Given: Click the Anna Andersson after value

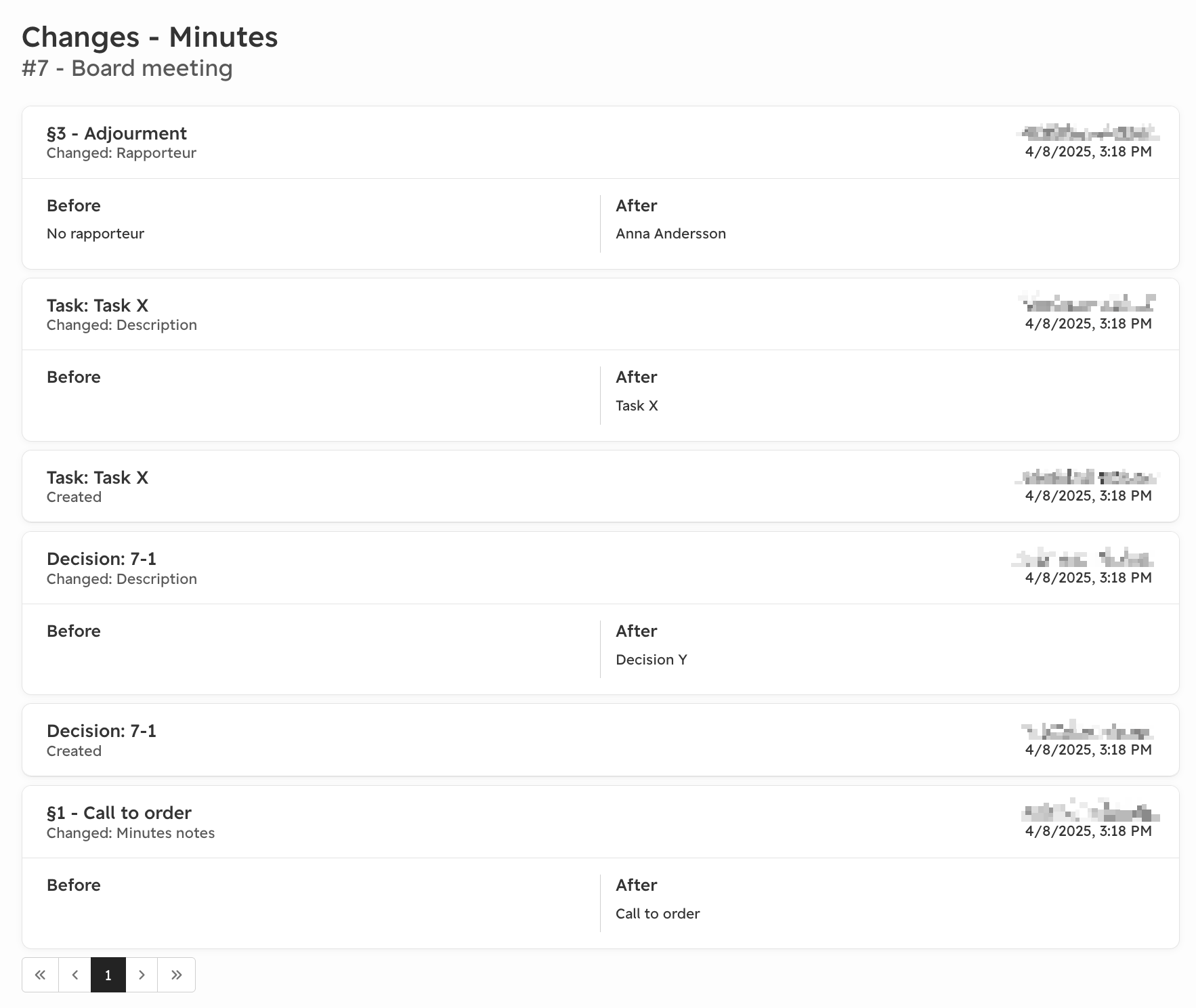Looking at the screenshot, I should click(x=670, y=234).
